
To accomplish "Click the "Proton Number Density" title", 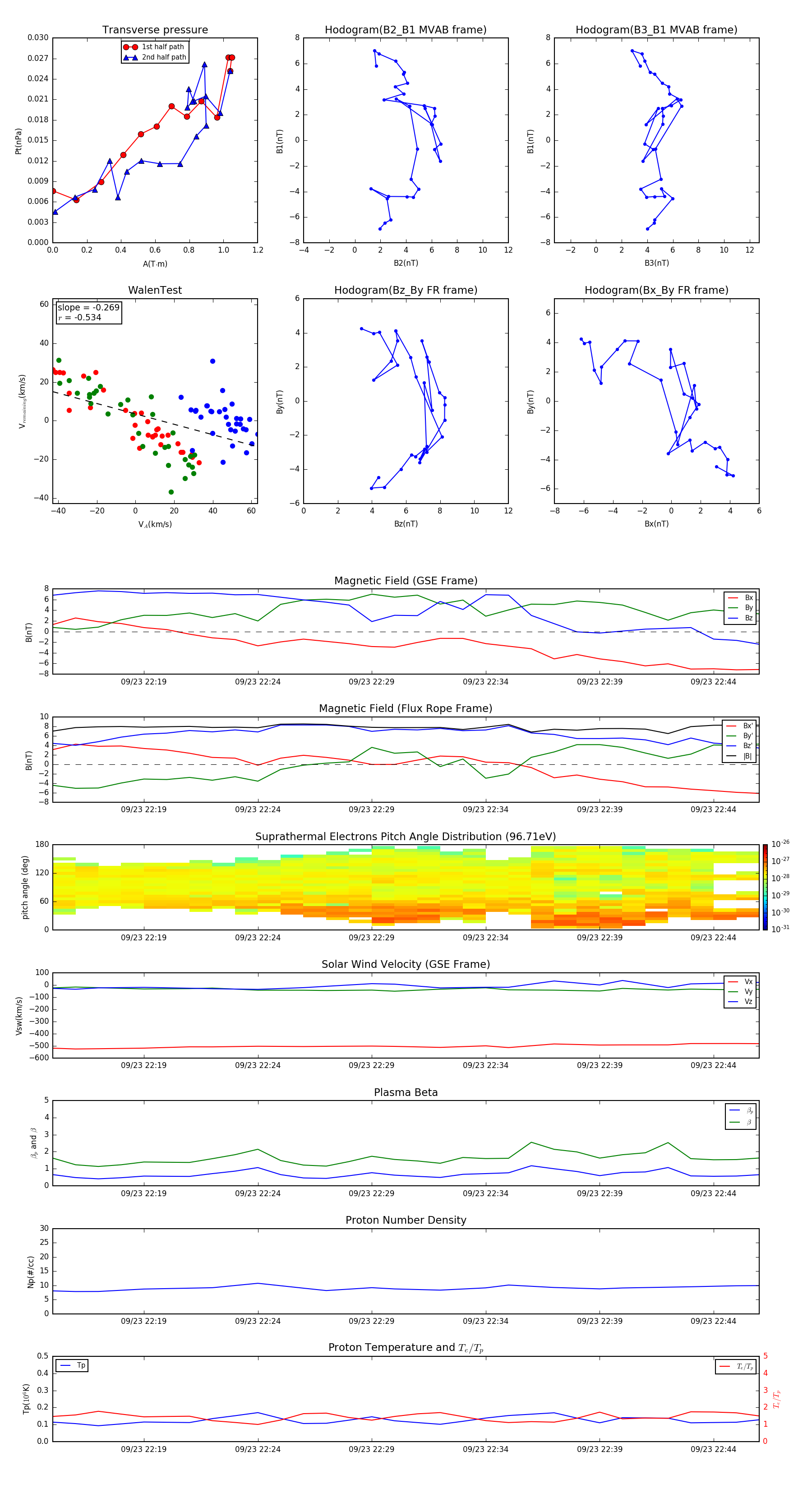I will [x=406, y=1220].
